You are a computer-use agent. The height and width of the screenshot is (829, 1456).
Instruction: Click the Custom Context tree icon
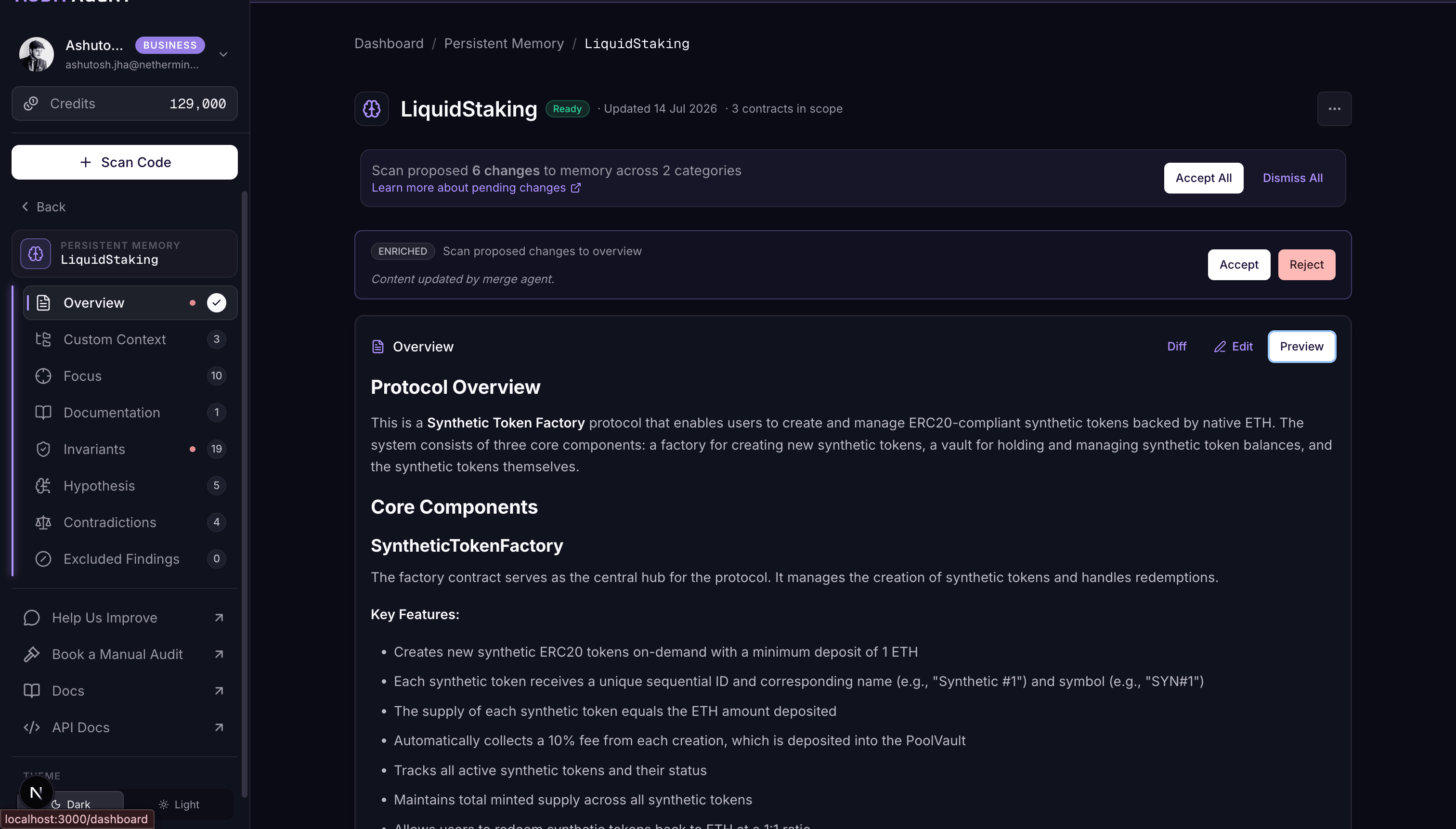(x=43, y=339)
